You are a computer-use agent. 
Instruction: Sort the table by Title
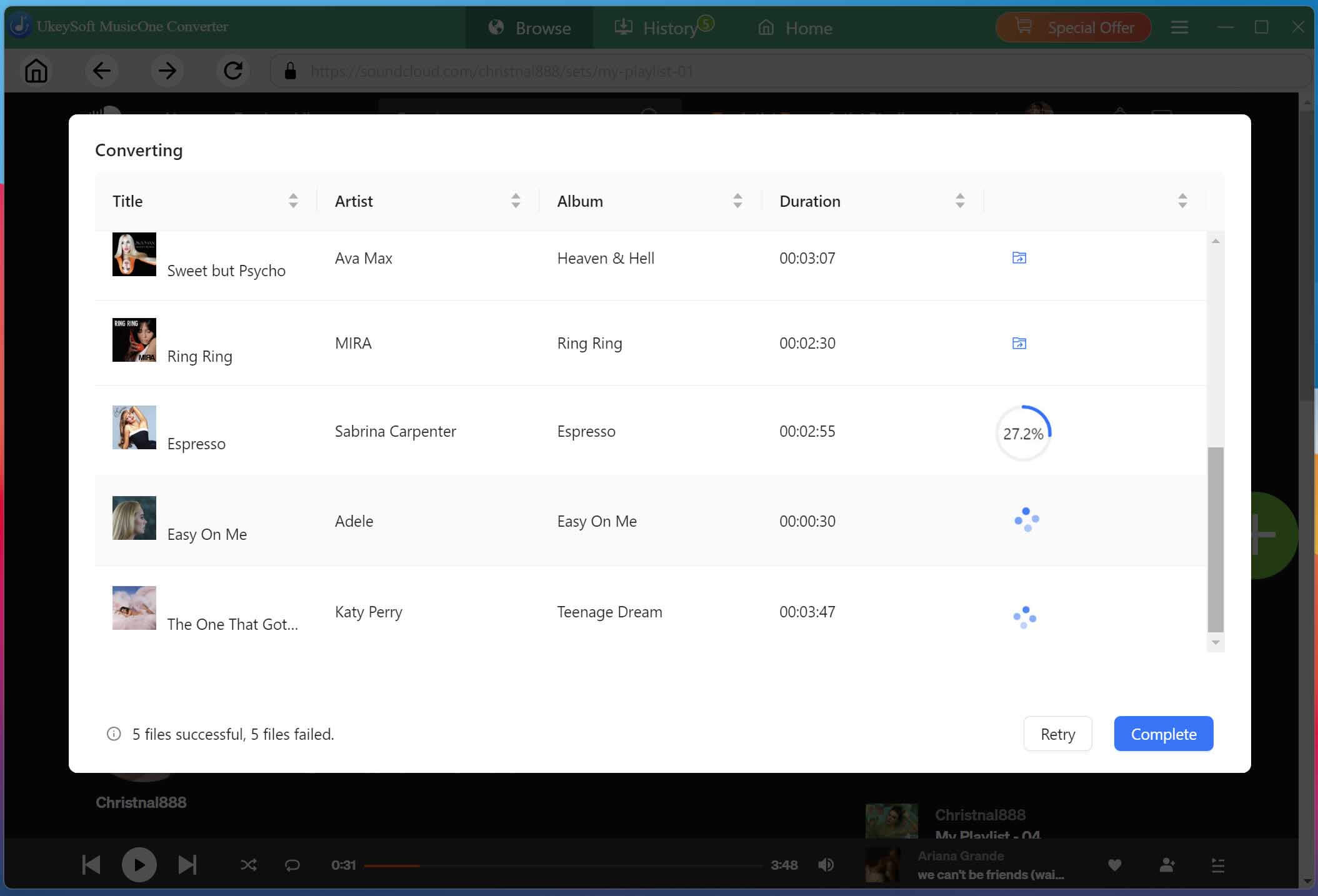[x=293, y=201]
